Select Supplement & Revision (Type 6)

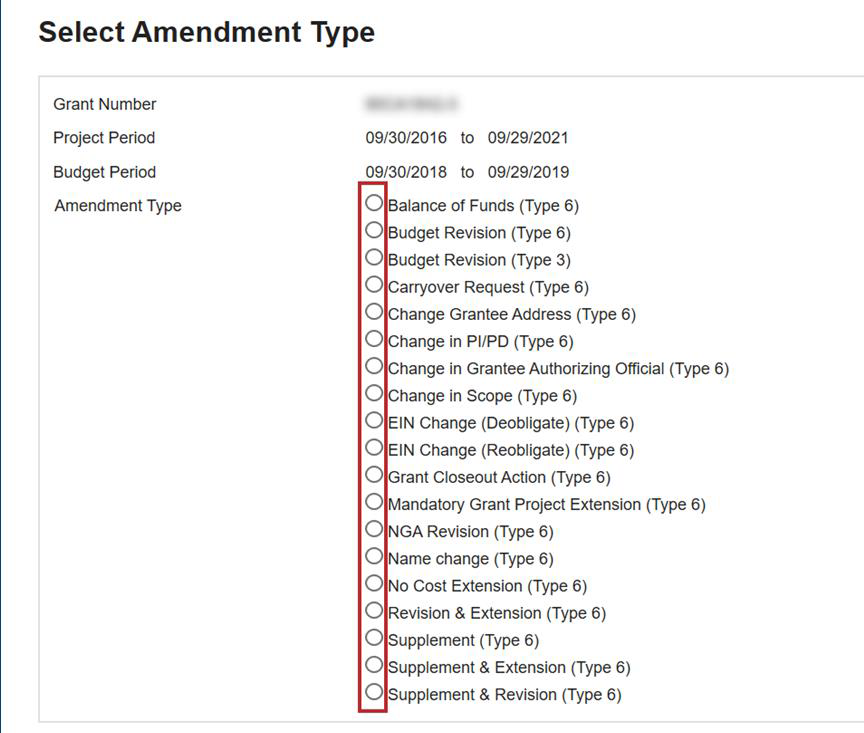point(374,691)
